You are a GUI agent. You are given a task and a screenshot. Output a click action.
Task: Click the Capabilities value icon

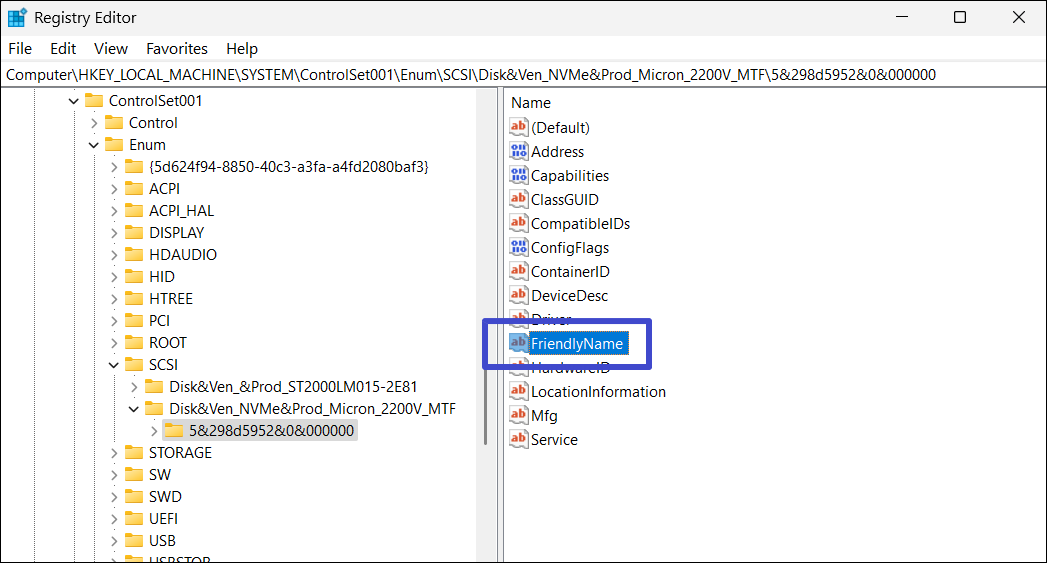coord(518,176)
